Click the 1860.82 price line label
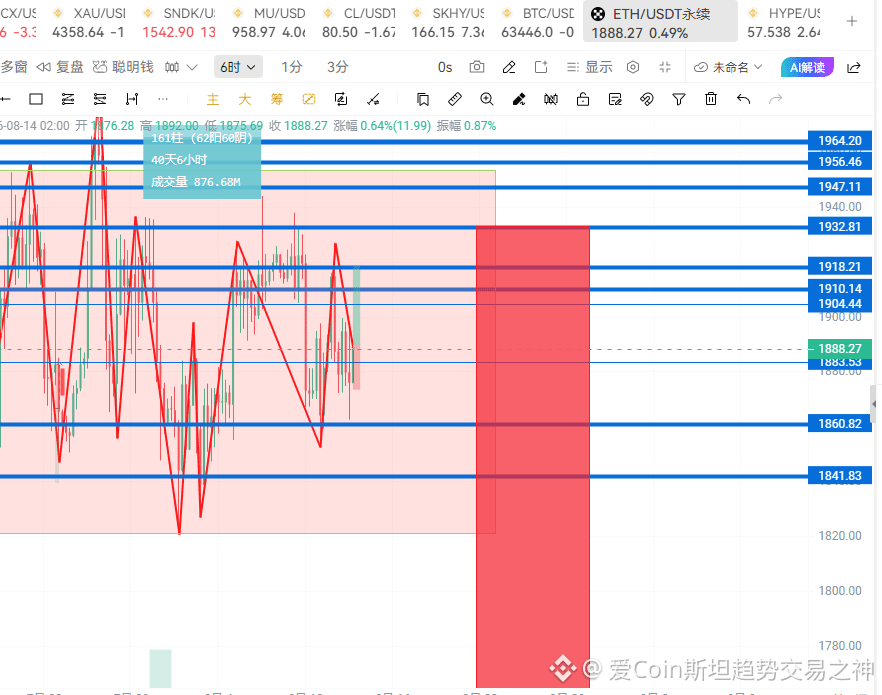 pos(840,423)
